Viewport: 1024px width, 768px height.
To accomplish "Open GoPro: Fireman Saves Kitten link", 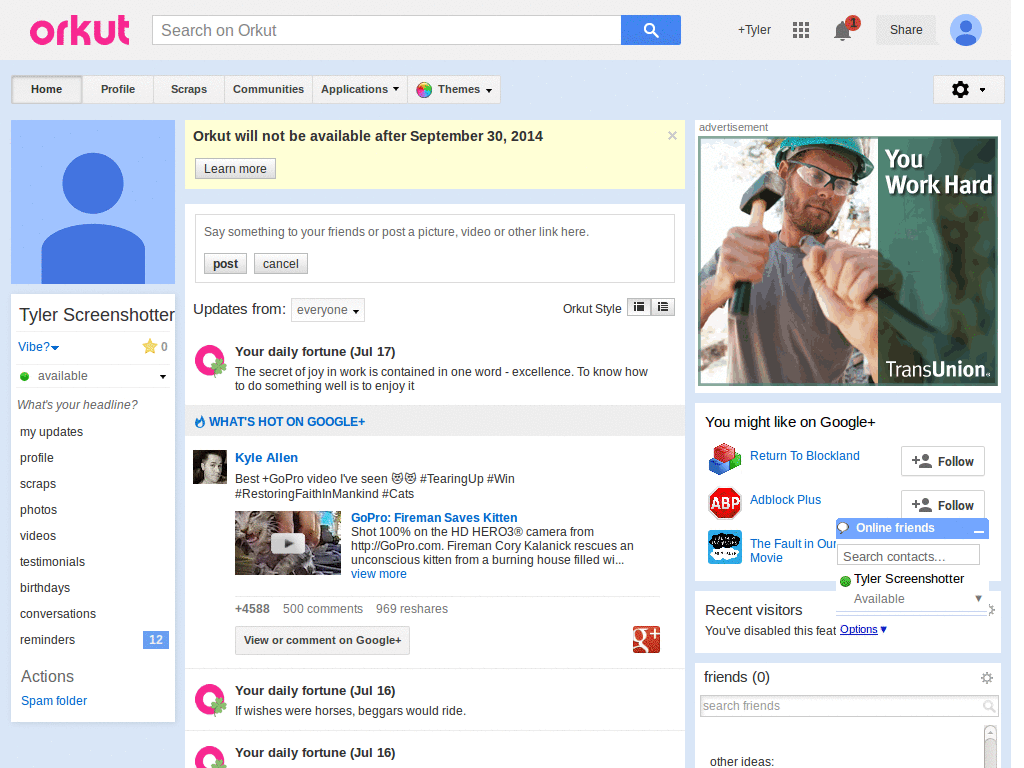I will click(x=434, y=518).
